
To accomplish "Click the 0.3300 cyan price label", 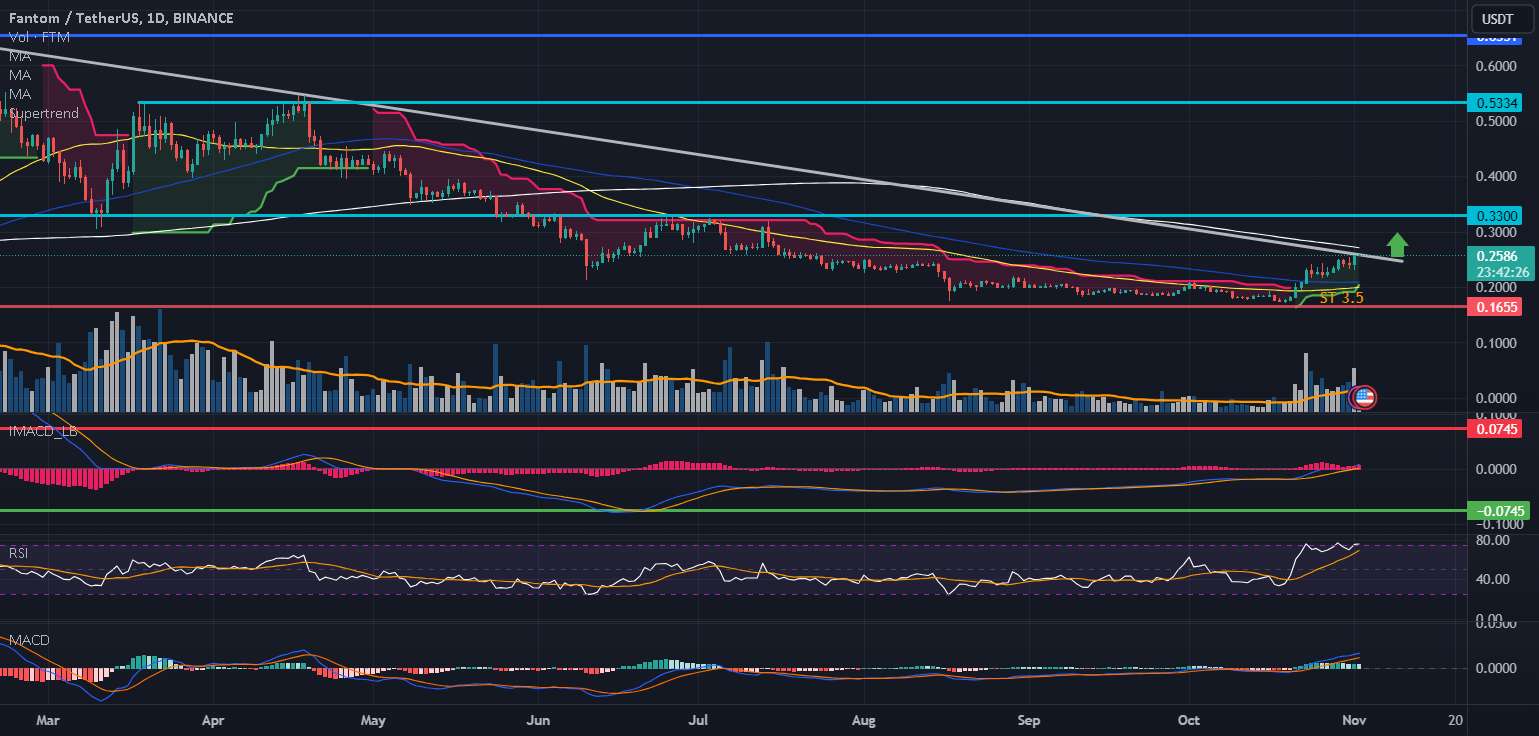I will click(x=1497, y=215).
